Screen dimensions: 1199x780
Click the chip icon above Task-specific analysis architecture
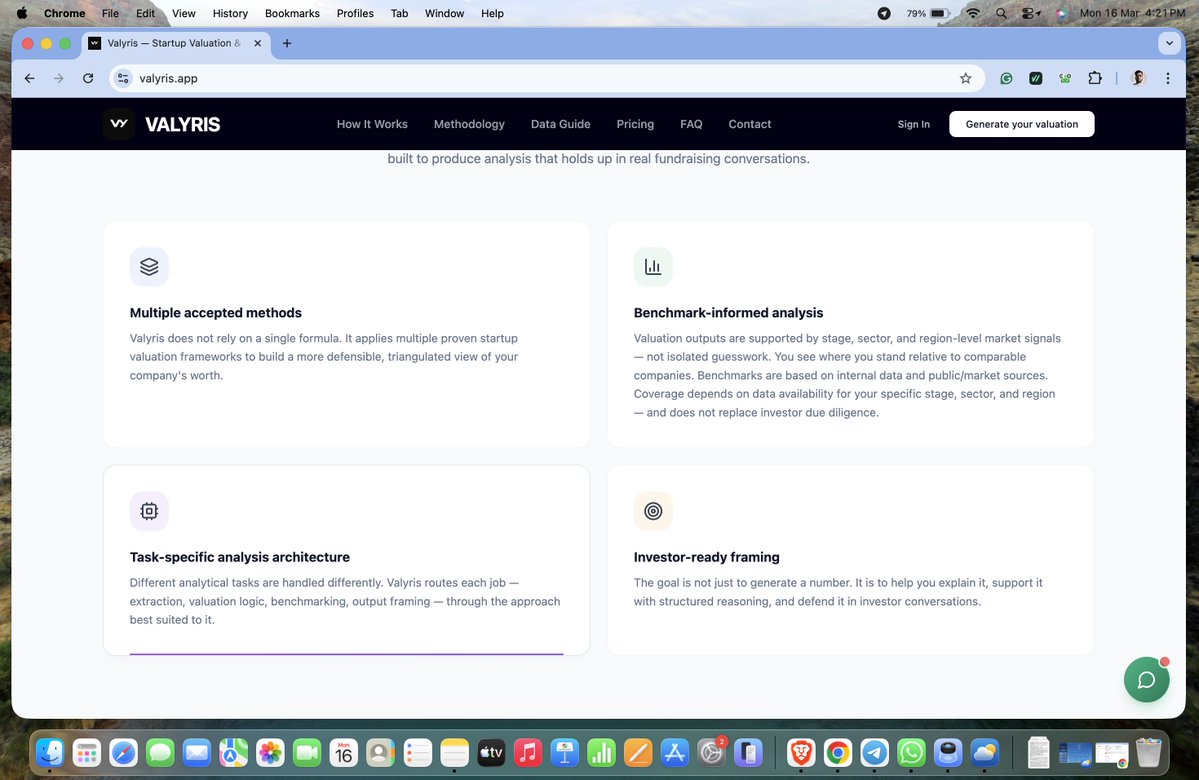[149, 511]
